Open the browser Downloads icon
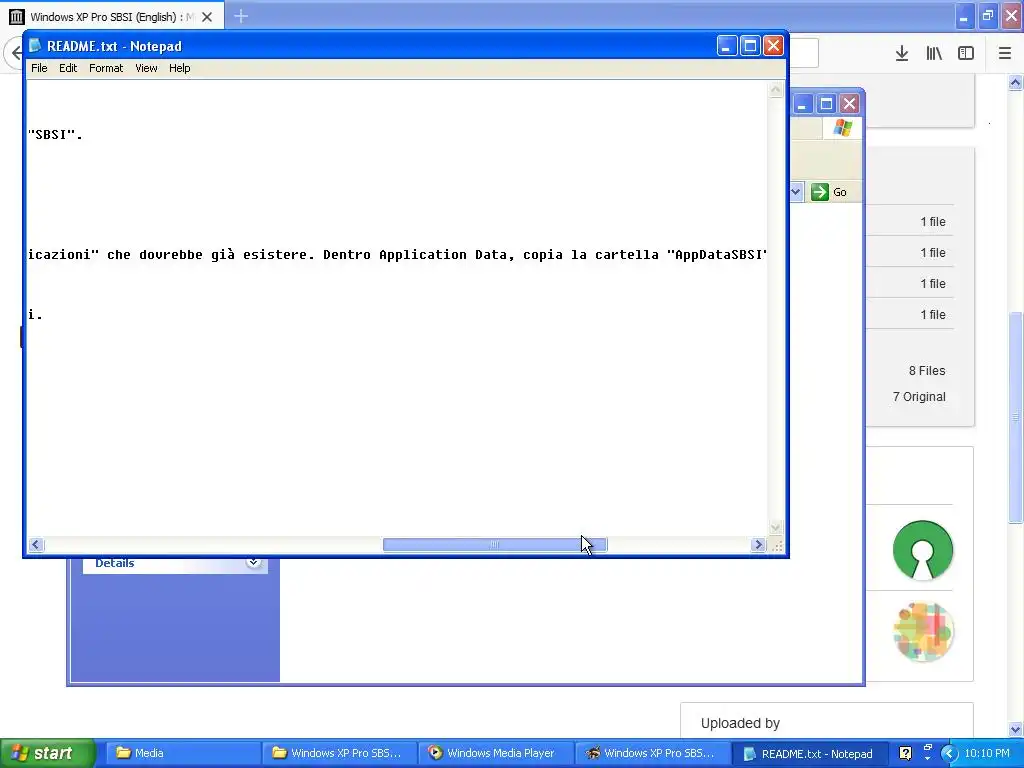This screenshot has height=768, width=1024. [902, 54]
